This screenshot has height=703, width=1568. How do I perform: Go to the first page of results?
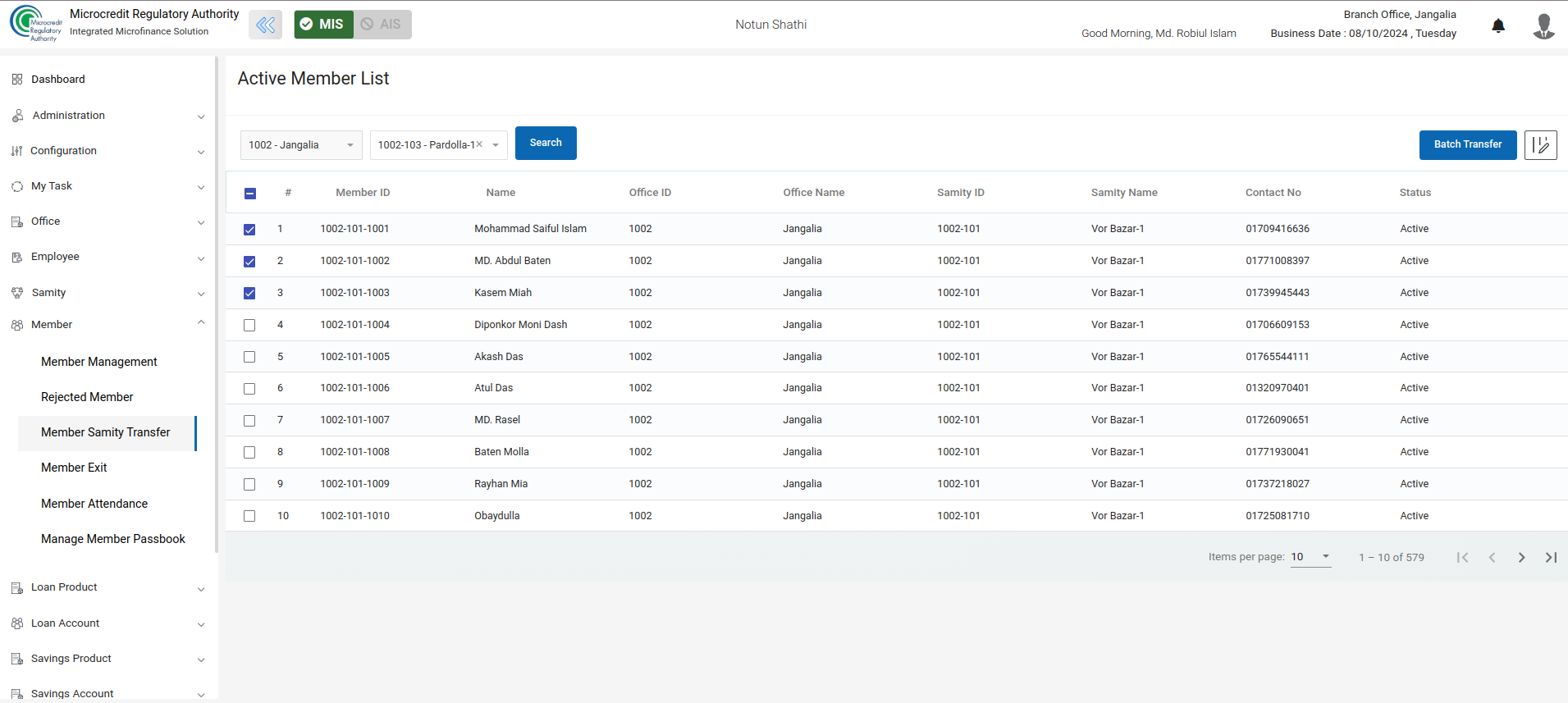click(x=1462, y=557)
